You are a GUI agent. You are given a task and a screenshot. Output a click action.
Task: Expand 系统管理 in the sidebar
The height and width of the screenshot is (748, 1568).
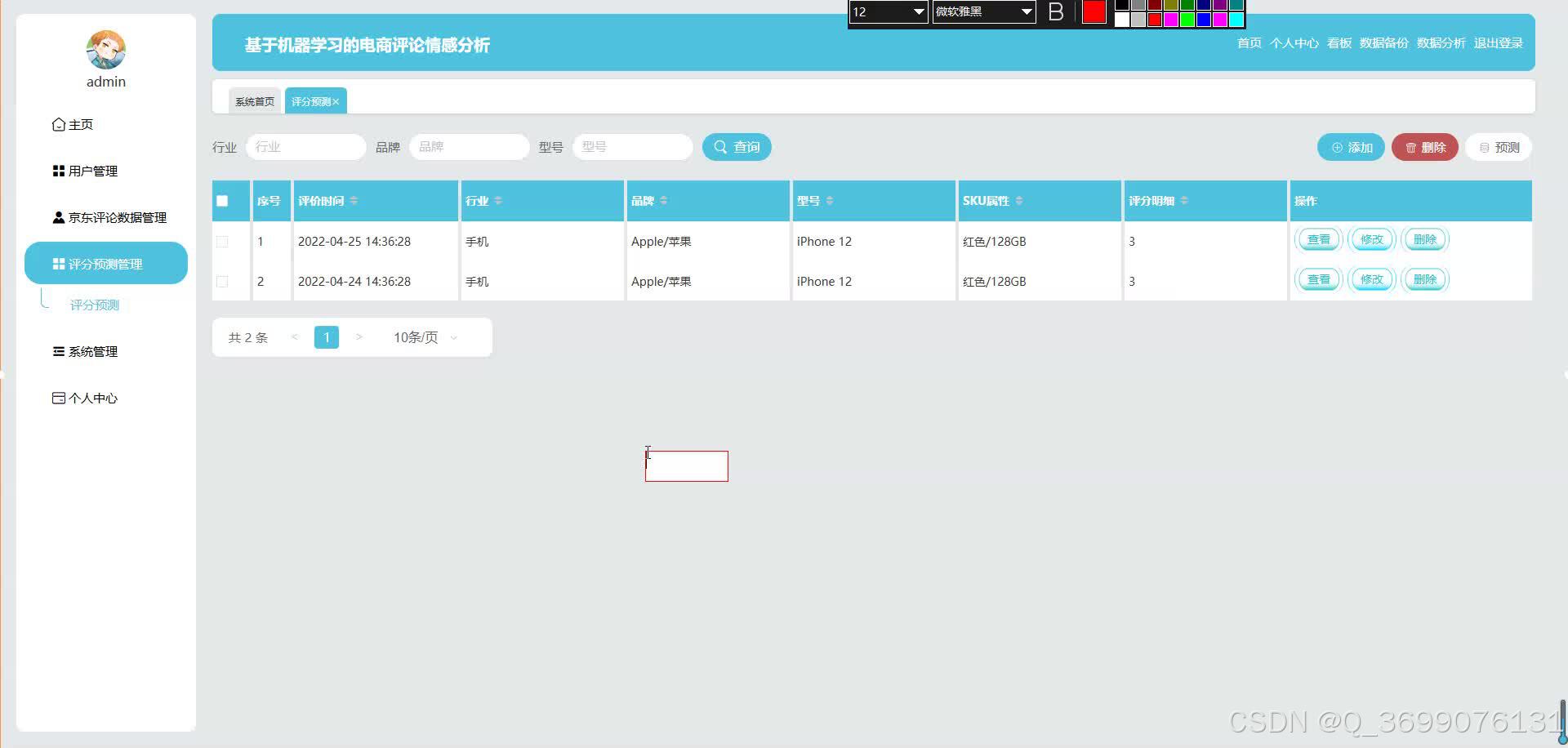tap(85, 351)
